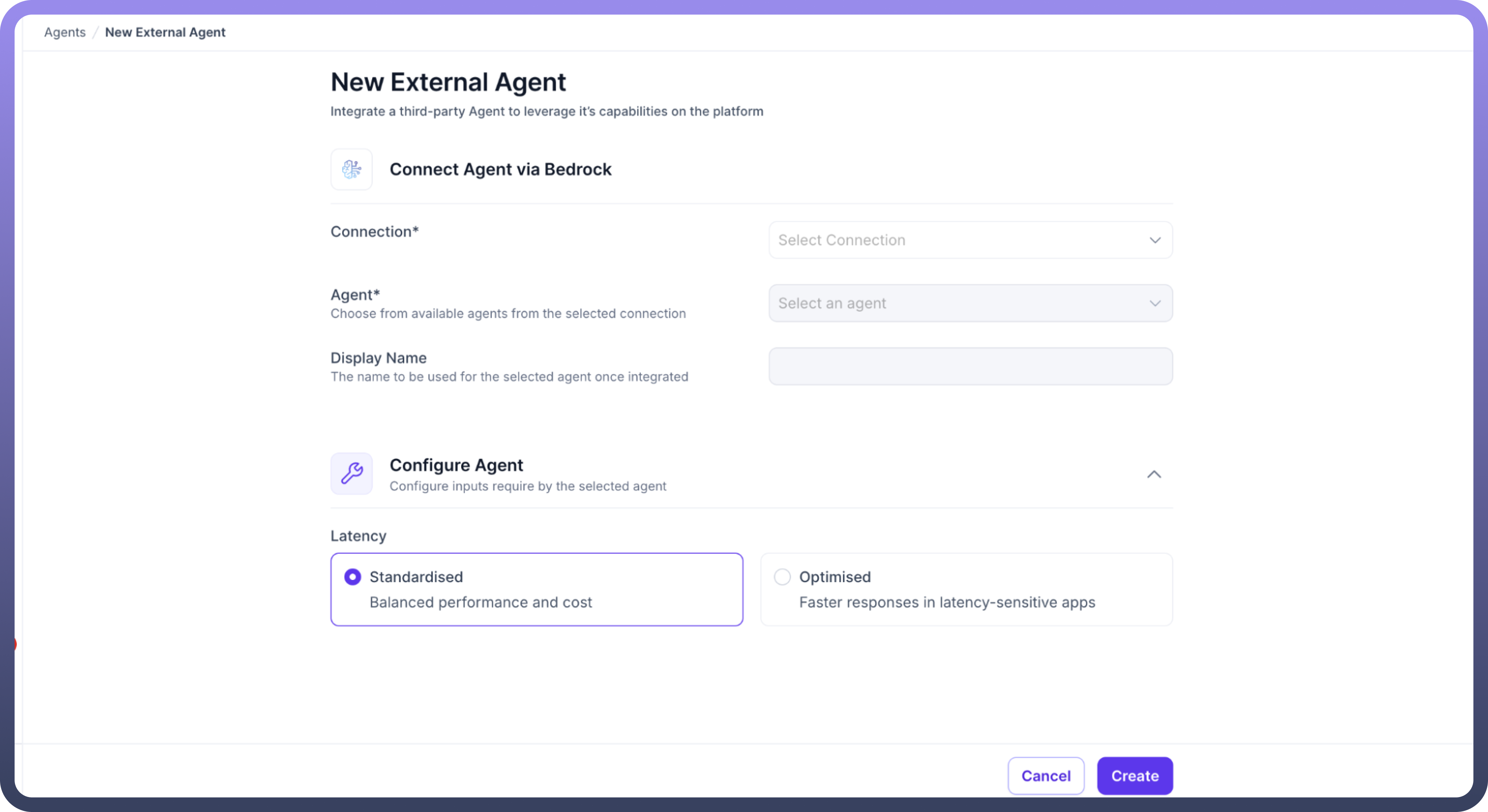The width and height of the screenshot is (1488, 812).
Task: Click the chevron arrow in Select an agent
Action: [1155, 303]
